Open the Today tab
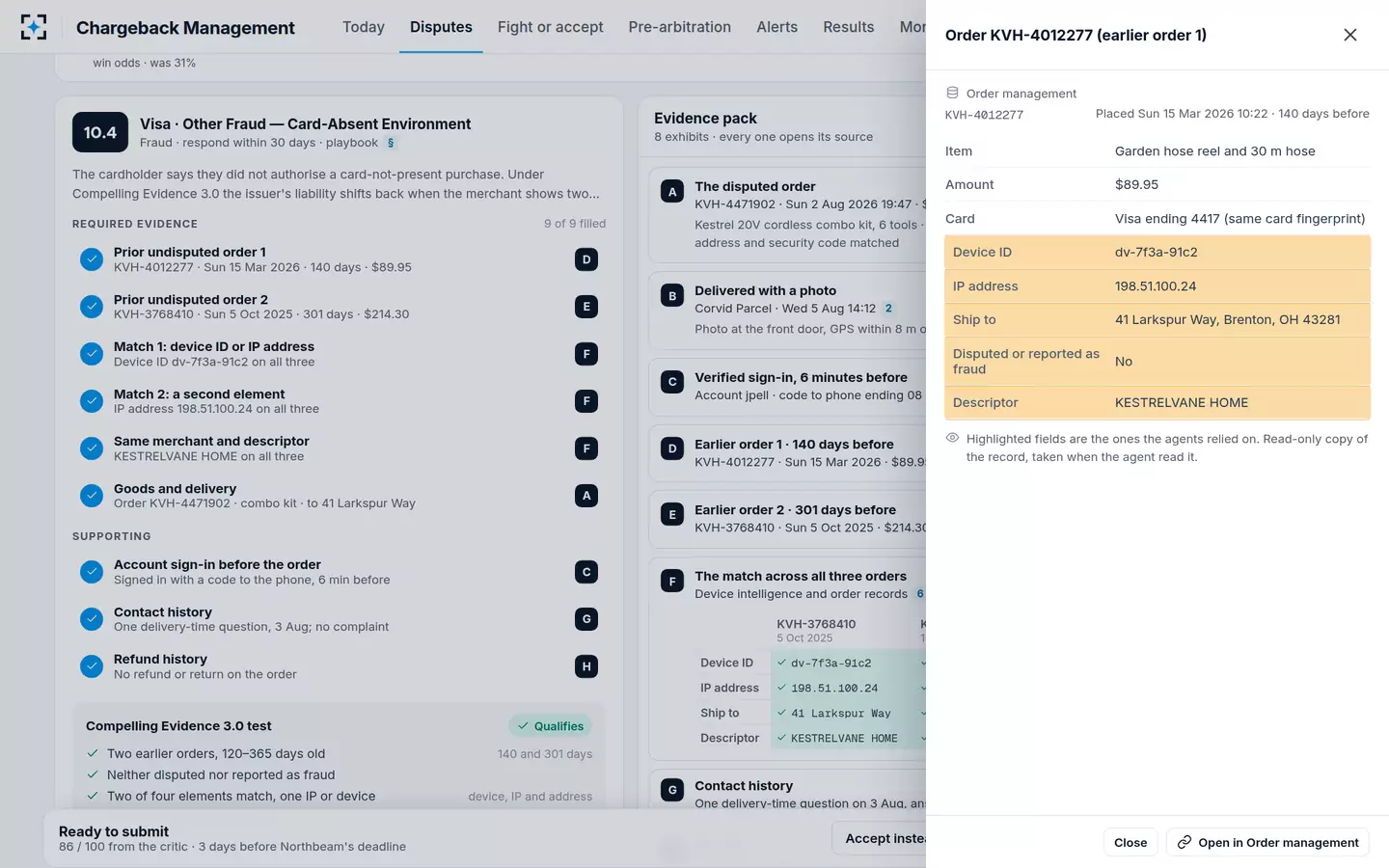The height and width of the screenshot is (868, 1389). coord(364,27)
